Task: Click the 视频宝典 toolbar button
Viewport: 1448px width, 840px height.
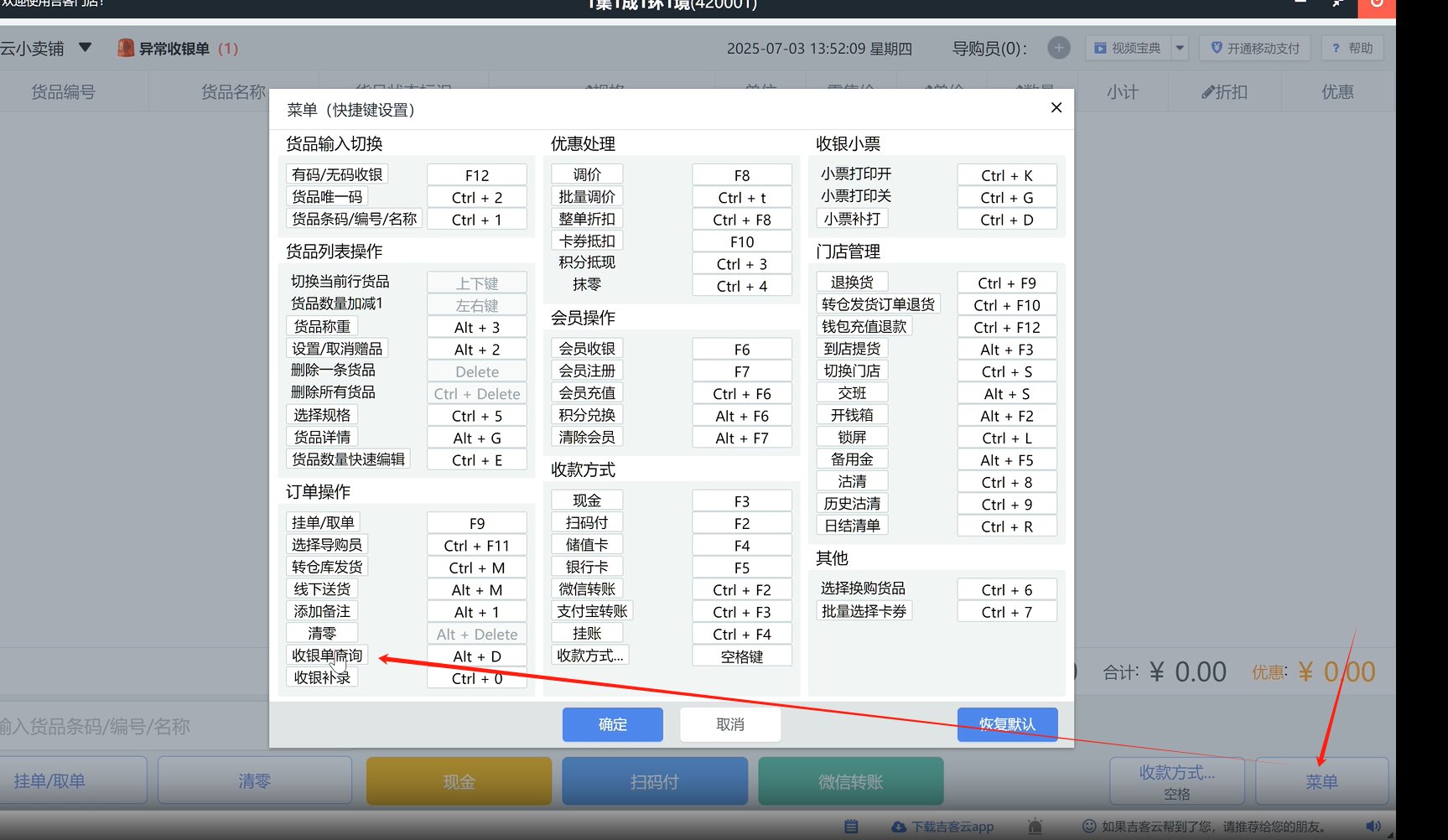Action: 1128,48
